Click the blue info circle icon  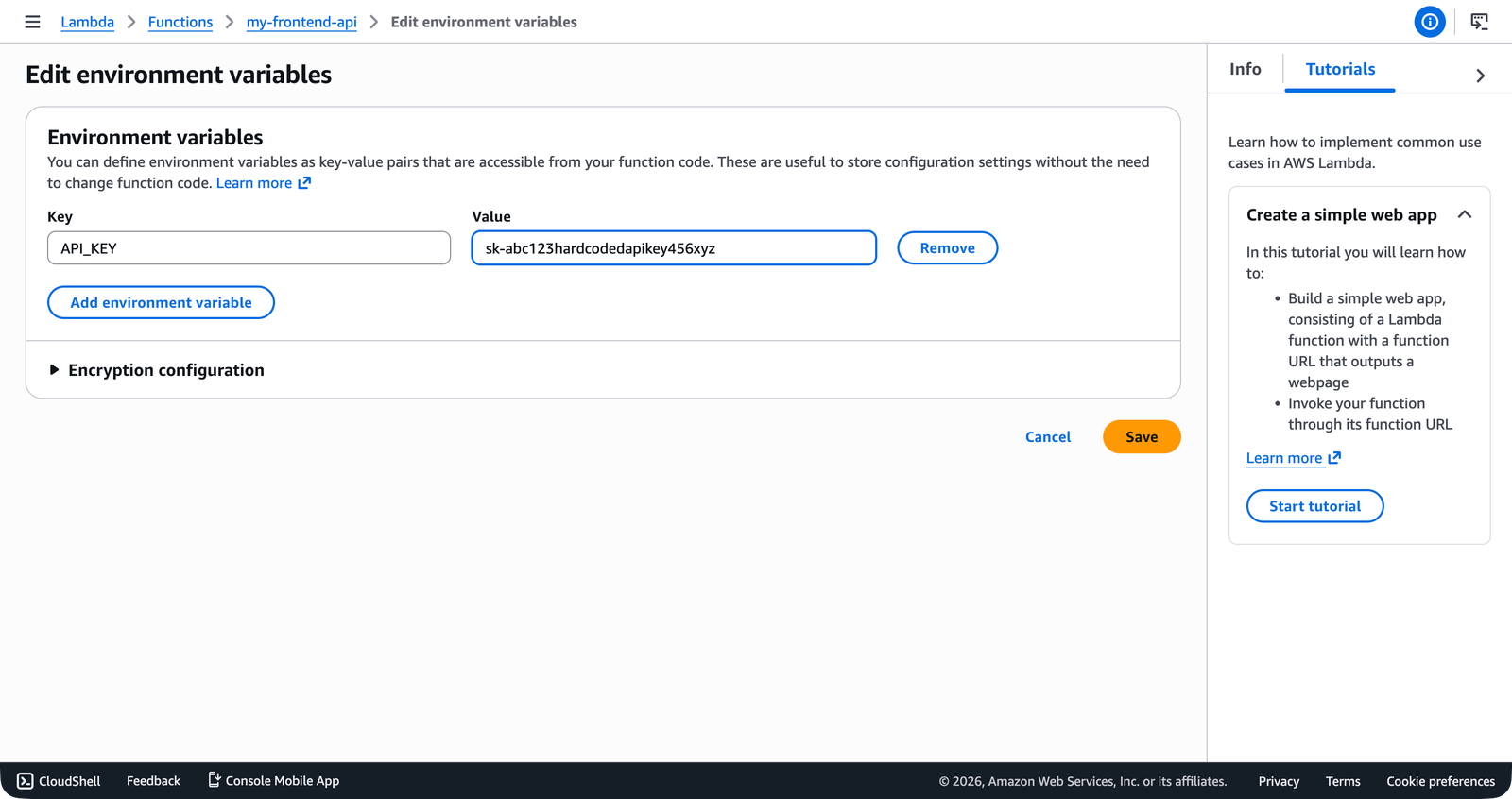click(x=1430, y=22)
